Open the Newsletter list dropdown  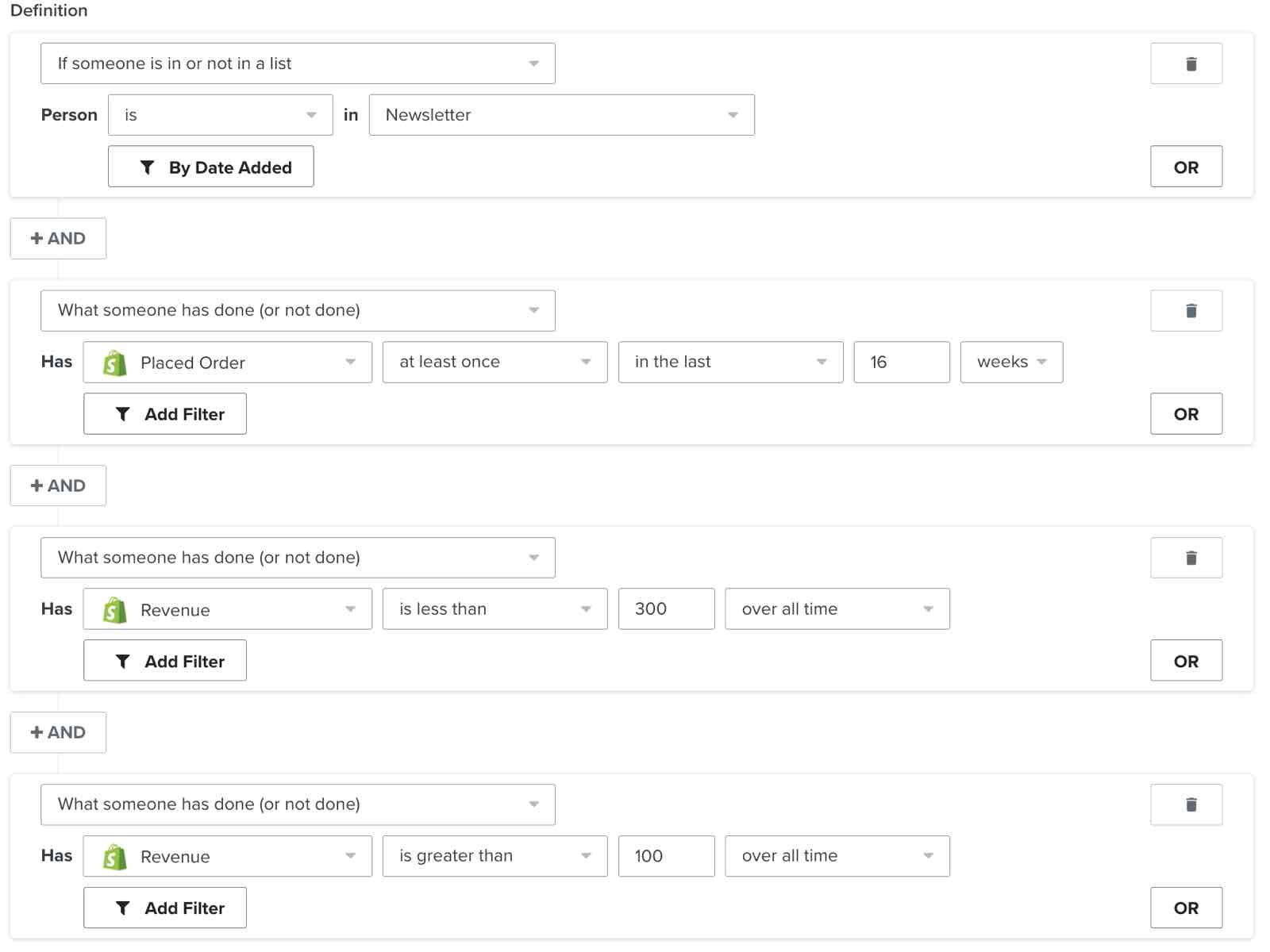coord(560,115)
